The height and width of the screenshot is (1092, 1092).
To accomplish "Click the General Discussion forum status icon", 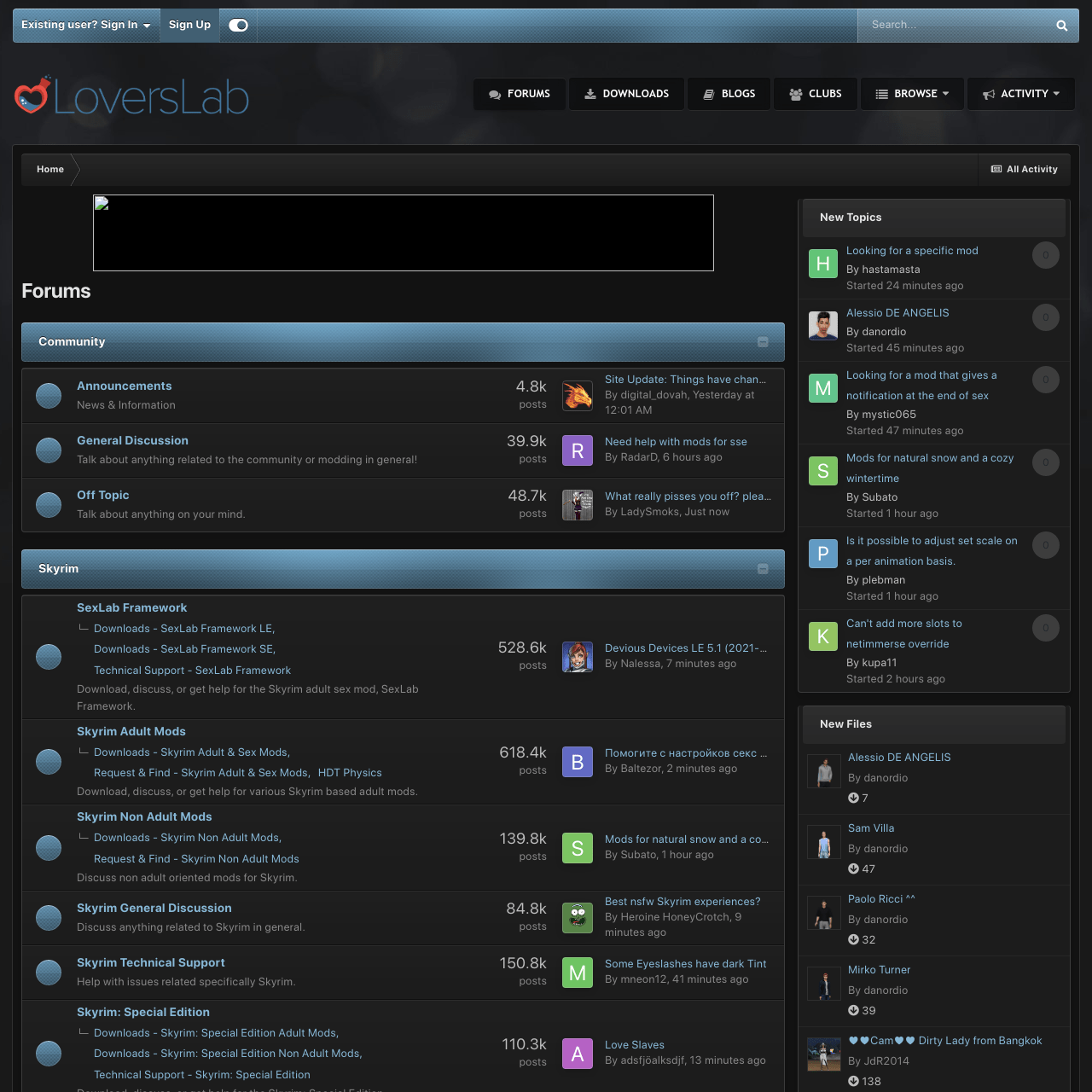I will pos(49,450).
